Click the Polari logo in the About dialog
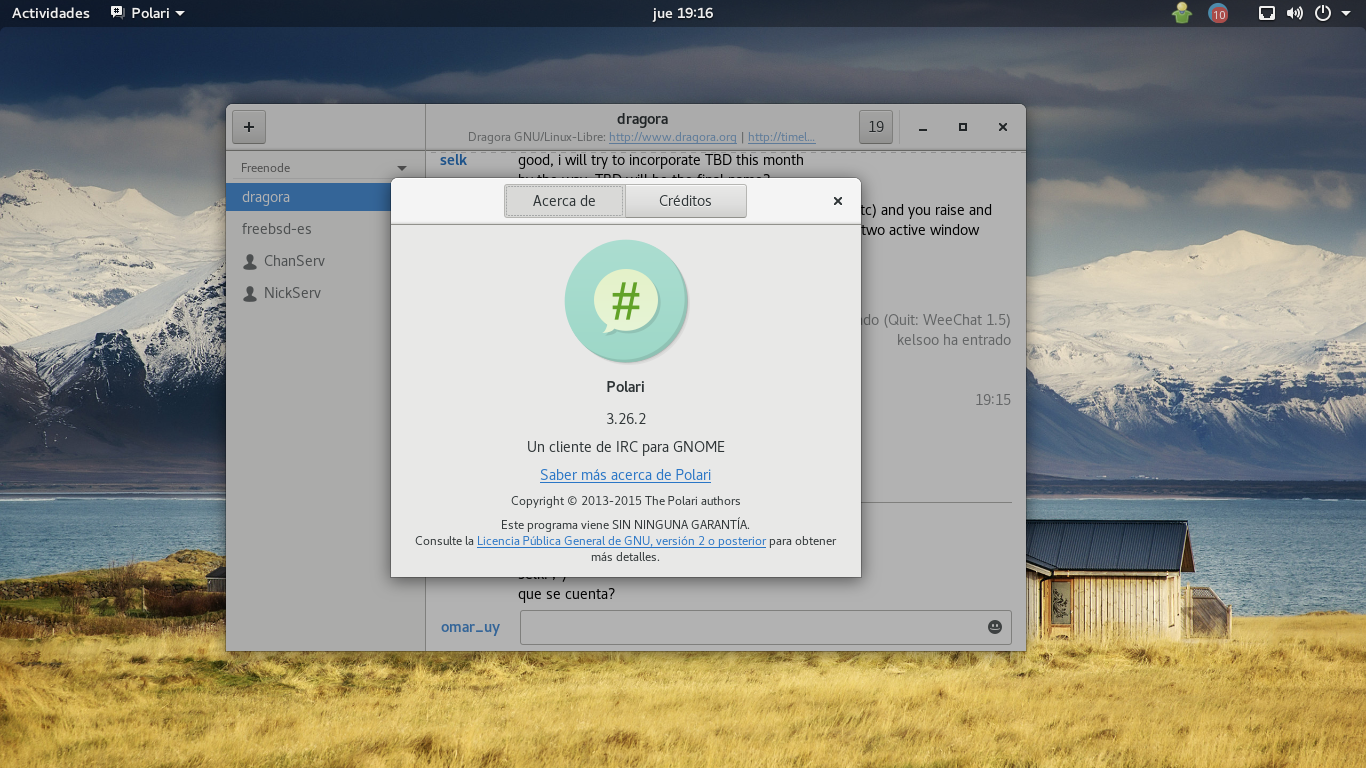This screenshot has width=1366, height=768. coord(626,301)
